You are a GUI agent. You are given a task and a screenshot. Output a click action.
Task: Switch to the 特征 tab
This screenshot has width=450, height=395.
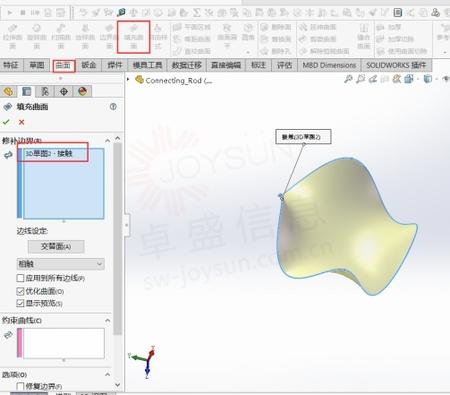click(11, 65)
